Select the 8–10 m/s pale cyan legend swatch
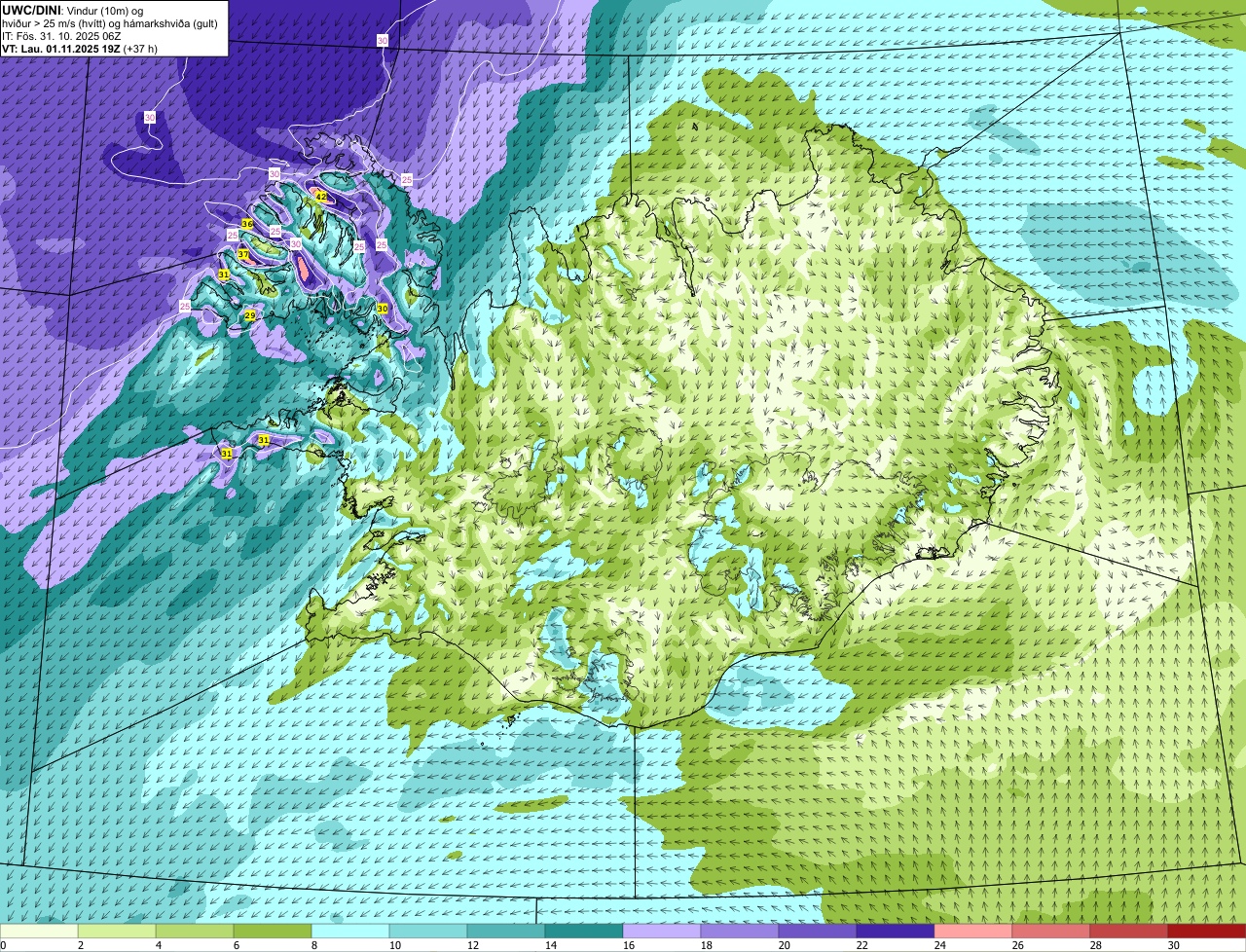The width and height of the screenshot is (1246, 952). (x=350, y=932)
